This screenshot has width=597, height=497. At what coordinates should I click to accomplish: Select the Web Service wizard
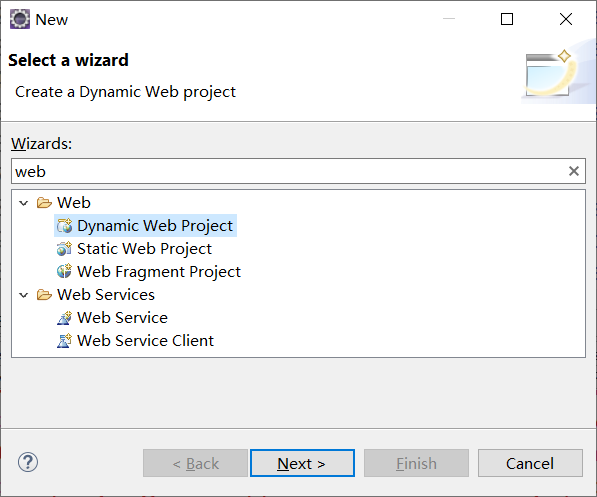[x=122, y=318]
